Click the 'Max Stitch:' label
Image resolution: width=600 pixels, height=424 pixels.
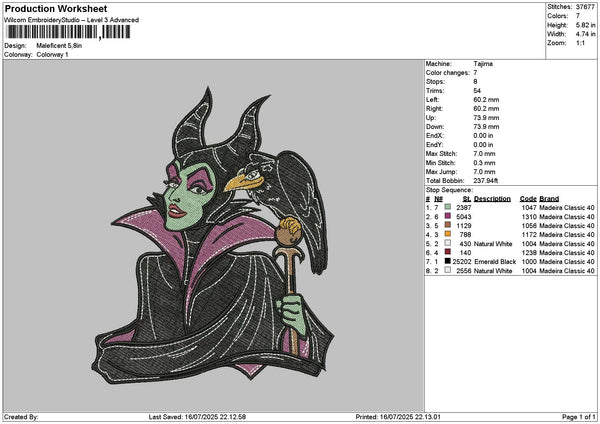pyautogui.click(x=441, y=153)
